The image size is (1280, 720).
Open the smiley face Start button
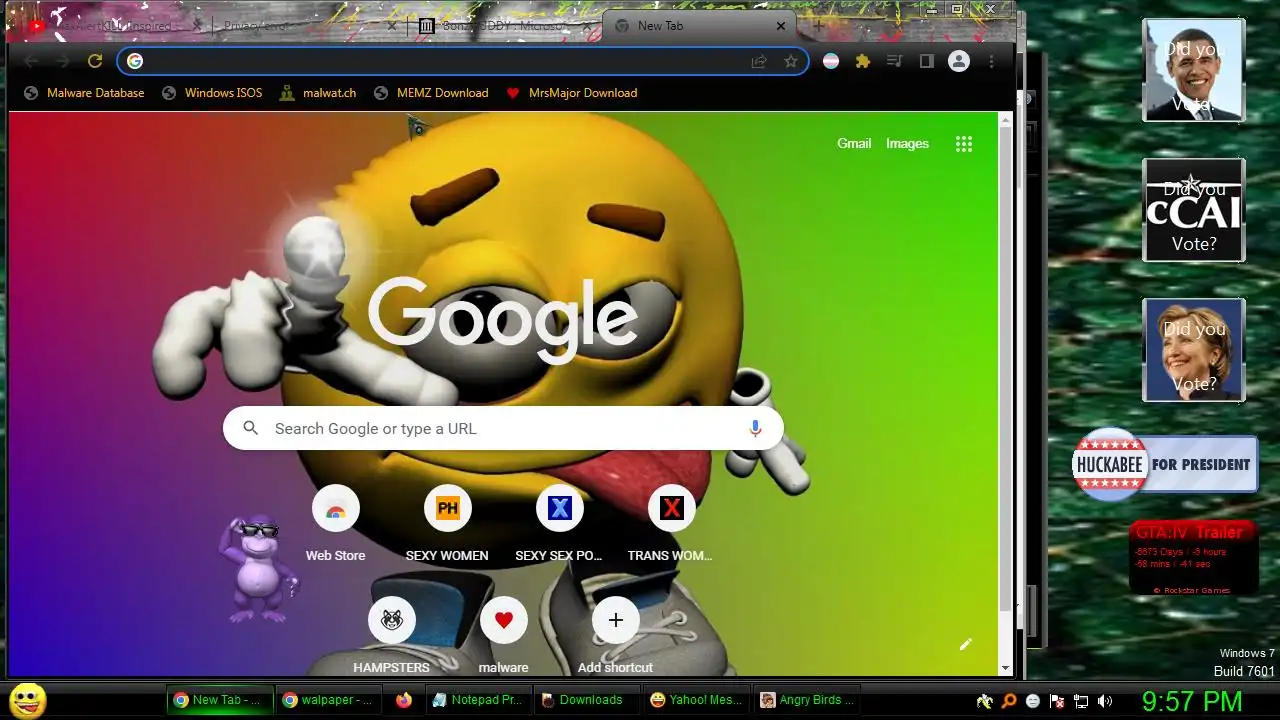click(27, 700)
